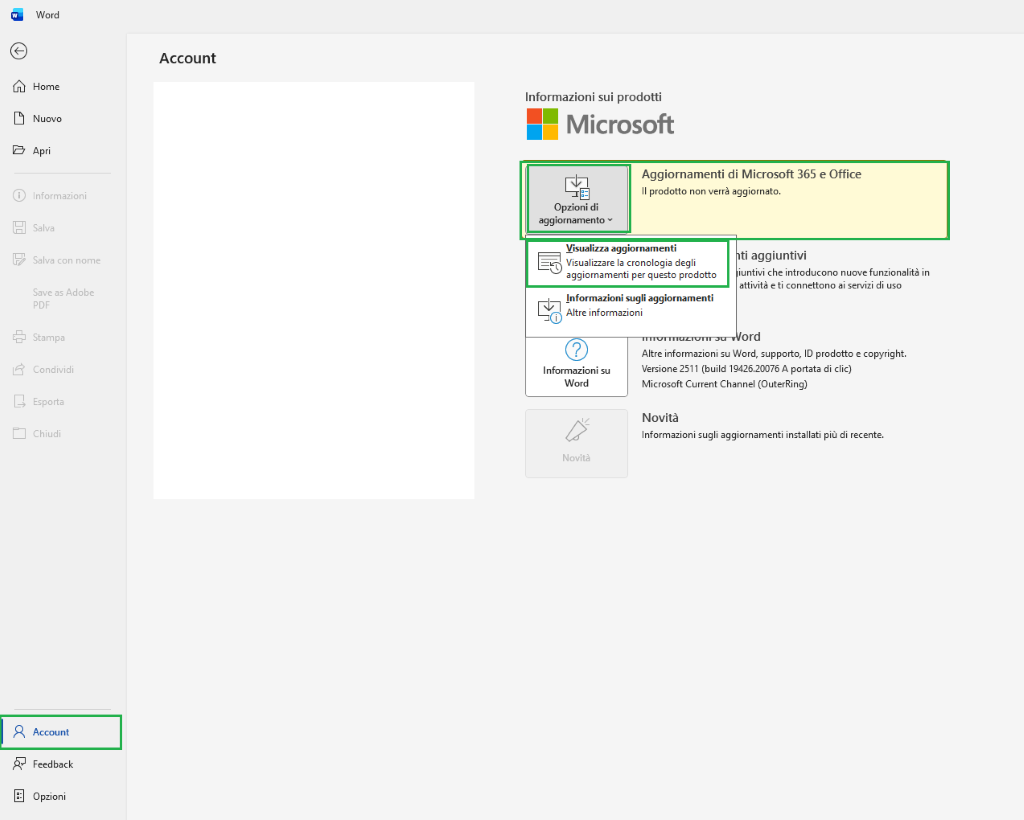Click the Versione 2511 build text

[746, 369]
